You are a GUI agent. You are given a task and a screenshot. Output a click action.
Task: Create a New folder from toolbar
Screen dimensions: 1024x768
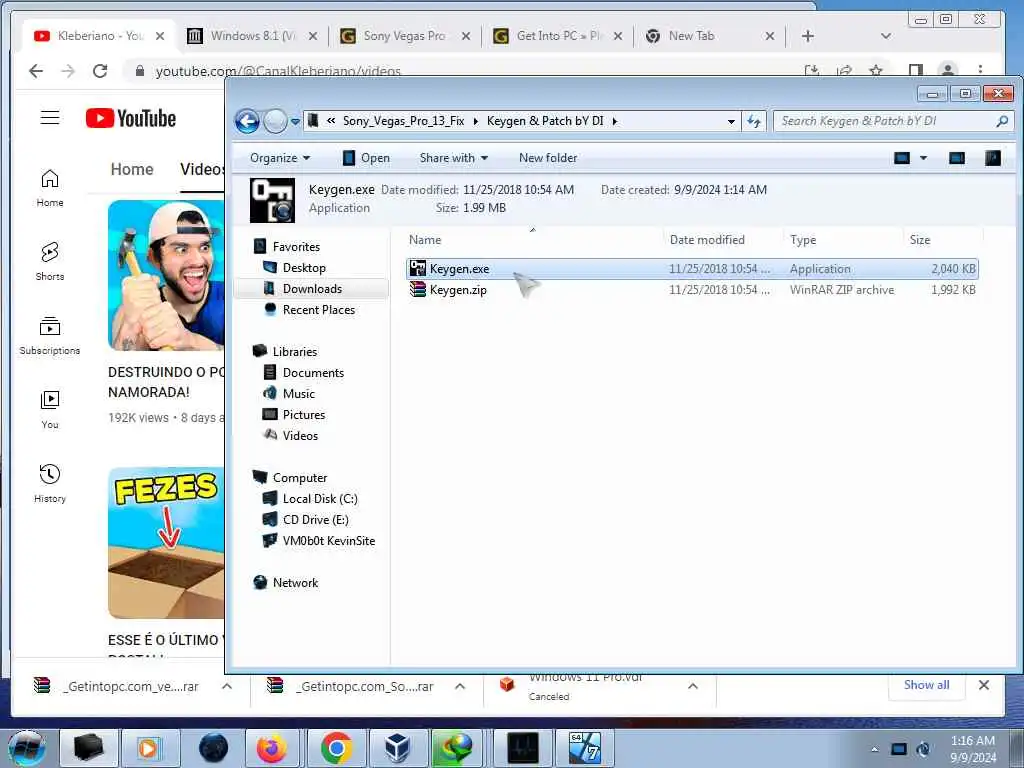pyautogui.click(x=548, y=158)
